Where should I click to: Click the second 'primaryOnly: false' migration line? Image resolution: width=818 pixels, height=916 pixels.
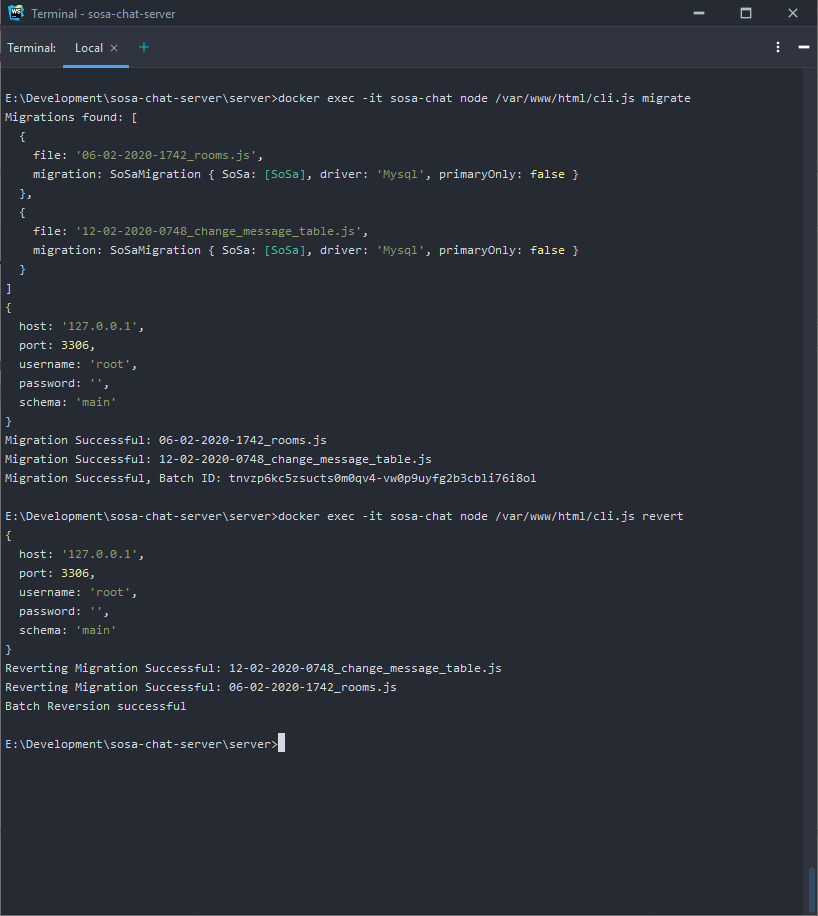coord(306,250)
